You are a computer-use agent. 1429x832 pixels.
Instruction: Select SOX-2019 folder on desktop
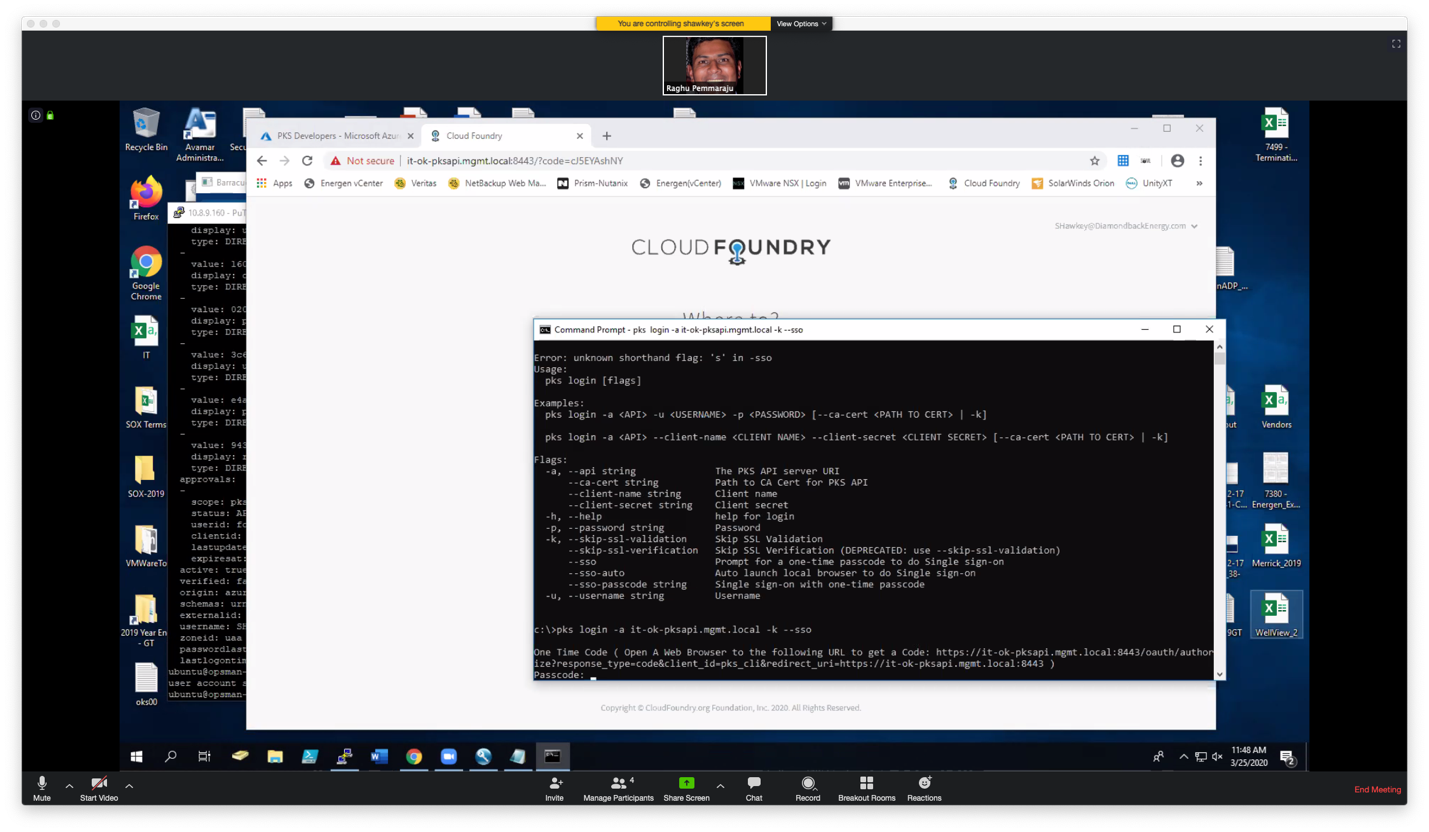point(146,477)
